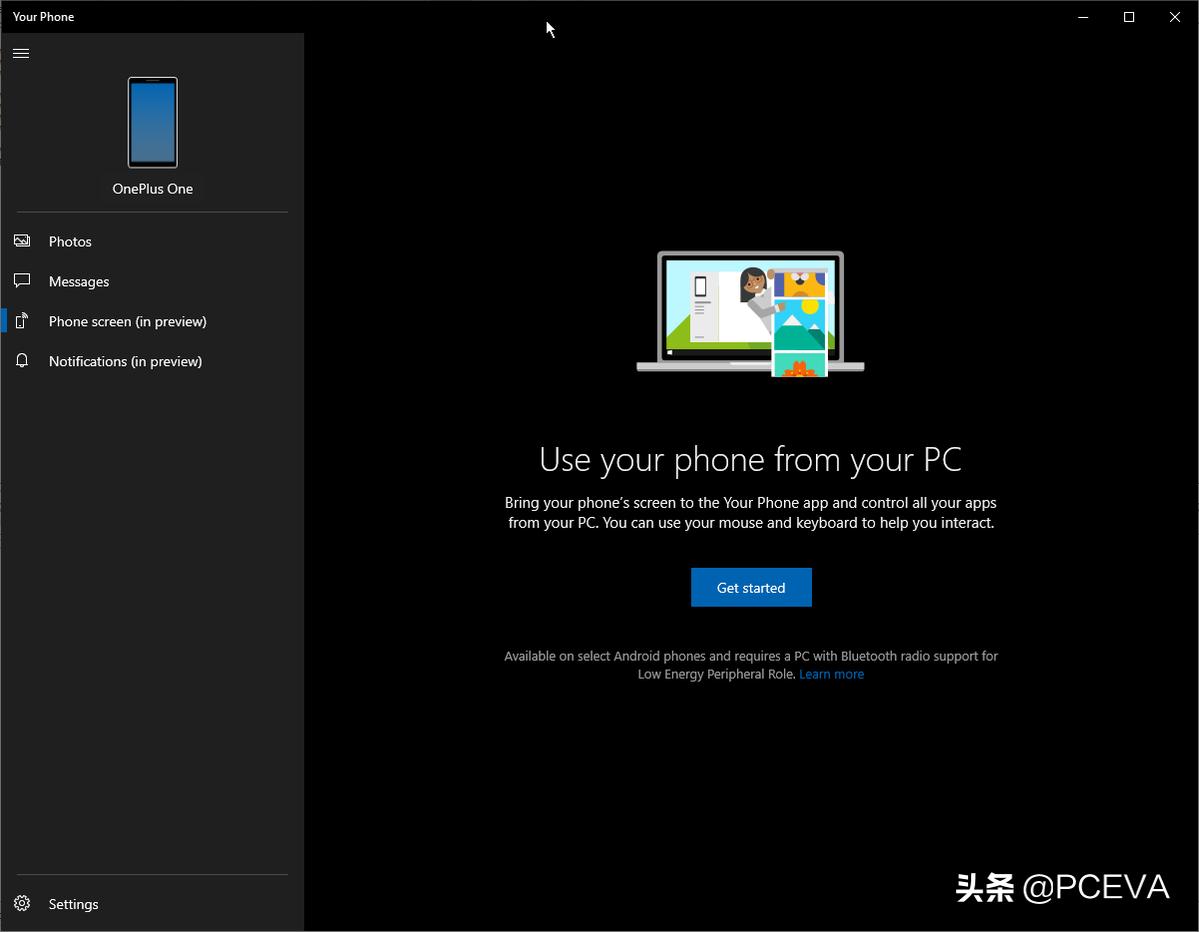The height and width of the screenshot is (932, 1199).
Task: Minimize the Your Phone window
Action: click(x=1083, y=17)
